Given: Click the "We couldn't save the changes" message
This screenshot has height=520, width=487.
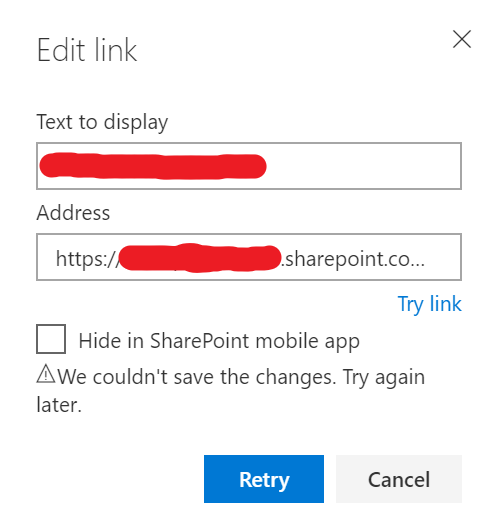Looking at the screenshot, I should (x=197, y=377).
